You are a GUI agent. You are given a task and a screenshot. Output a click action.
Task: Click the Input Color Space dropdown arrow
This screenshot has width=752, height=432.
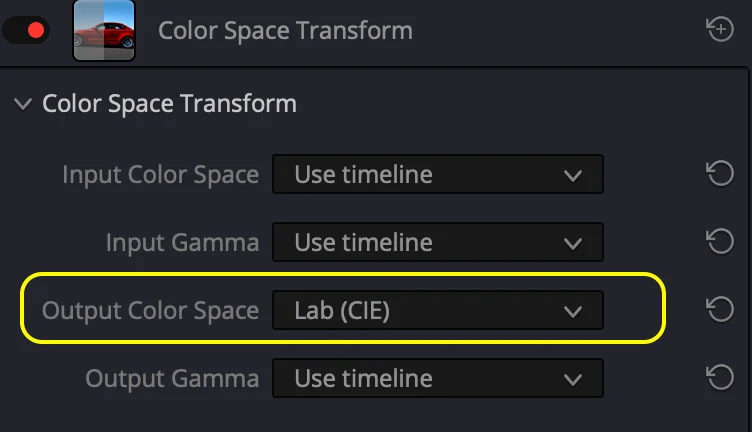click(573, 175)
